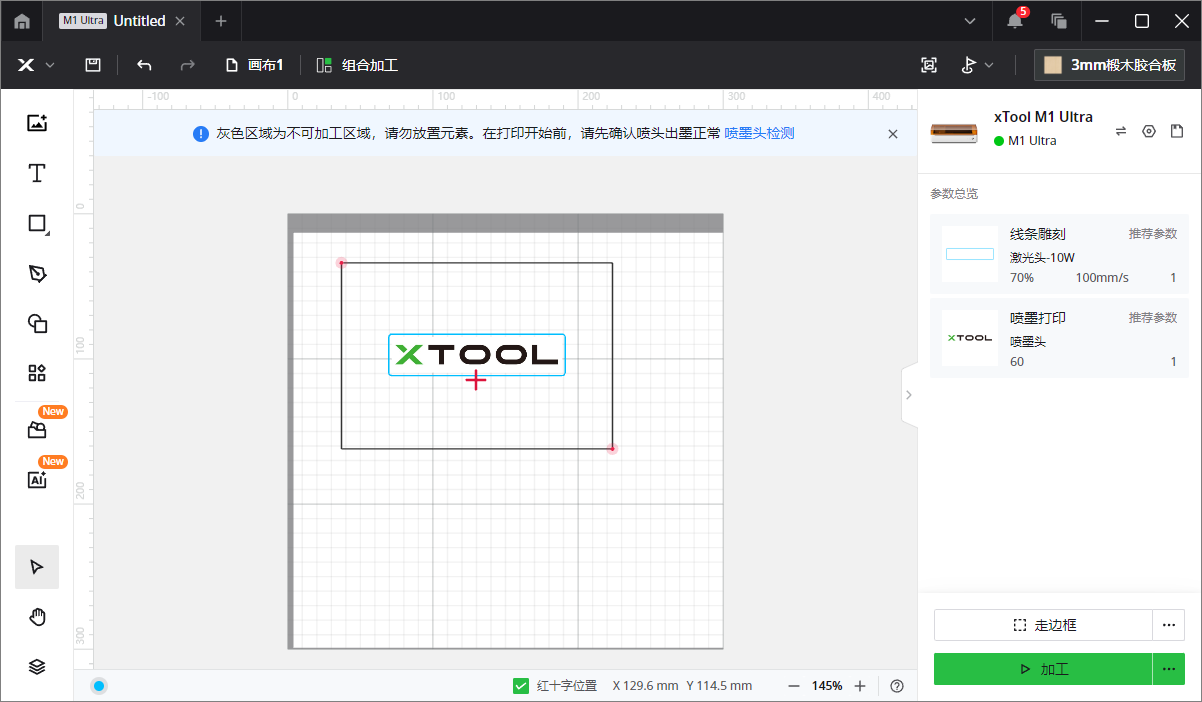Expand the tab list chevron

(969, 21)
